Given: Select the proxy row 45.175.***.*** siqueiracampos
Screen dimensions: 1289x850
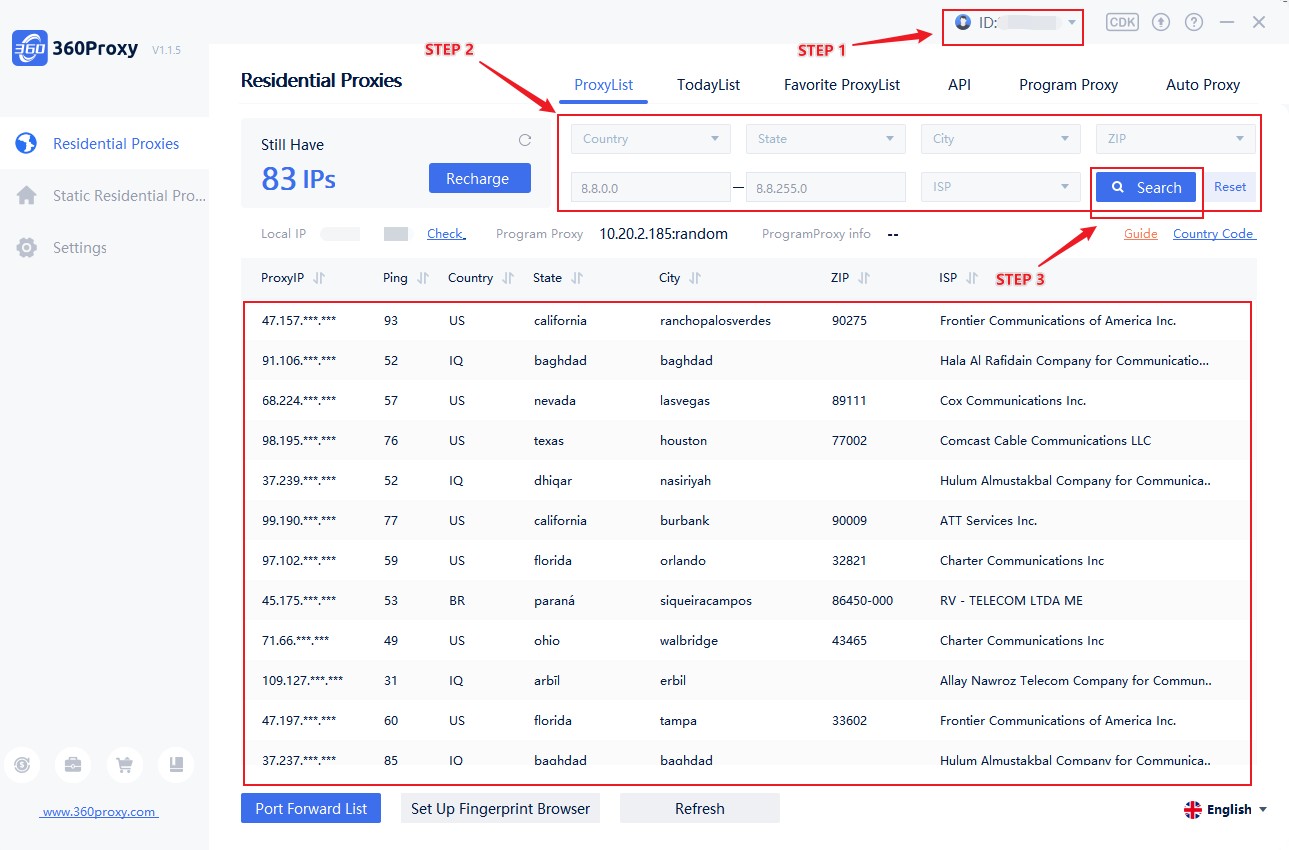Looking at the screenshot, I should point(747,601).
